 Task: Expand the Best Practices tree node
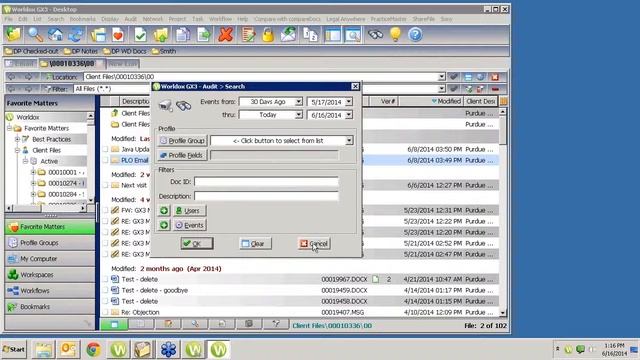17,139
